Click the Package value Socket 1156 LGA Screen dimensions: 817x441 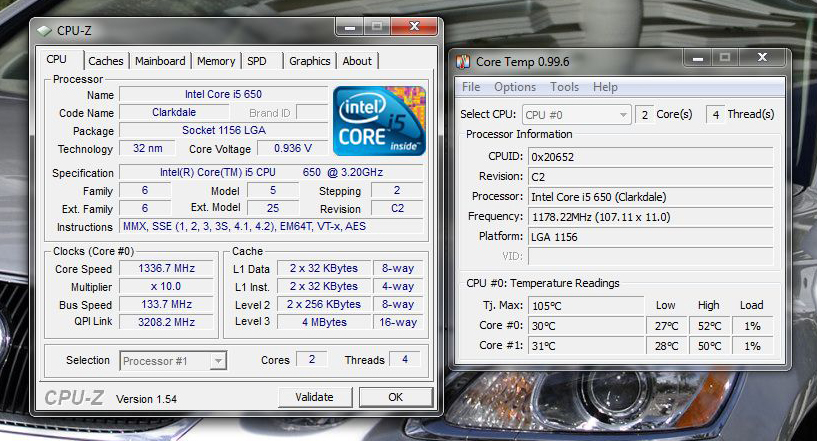pos(224,130)
